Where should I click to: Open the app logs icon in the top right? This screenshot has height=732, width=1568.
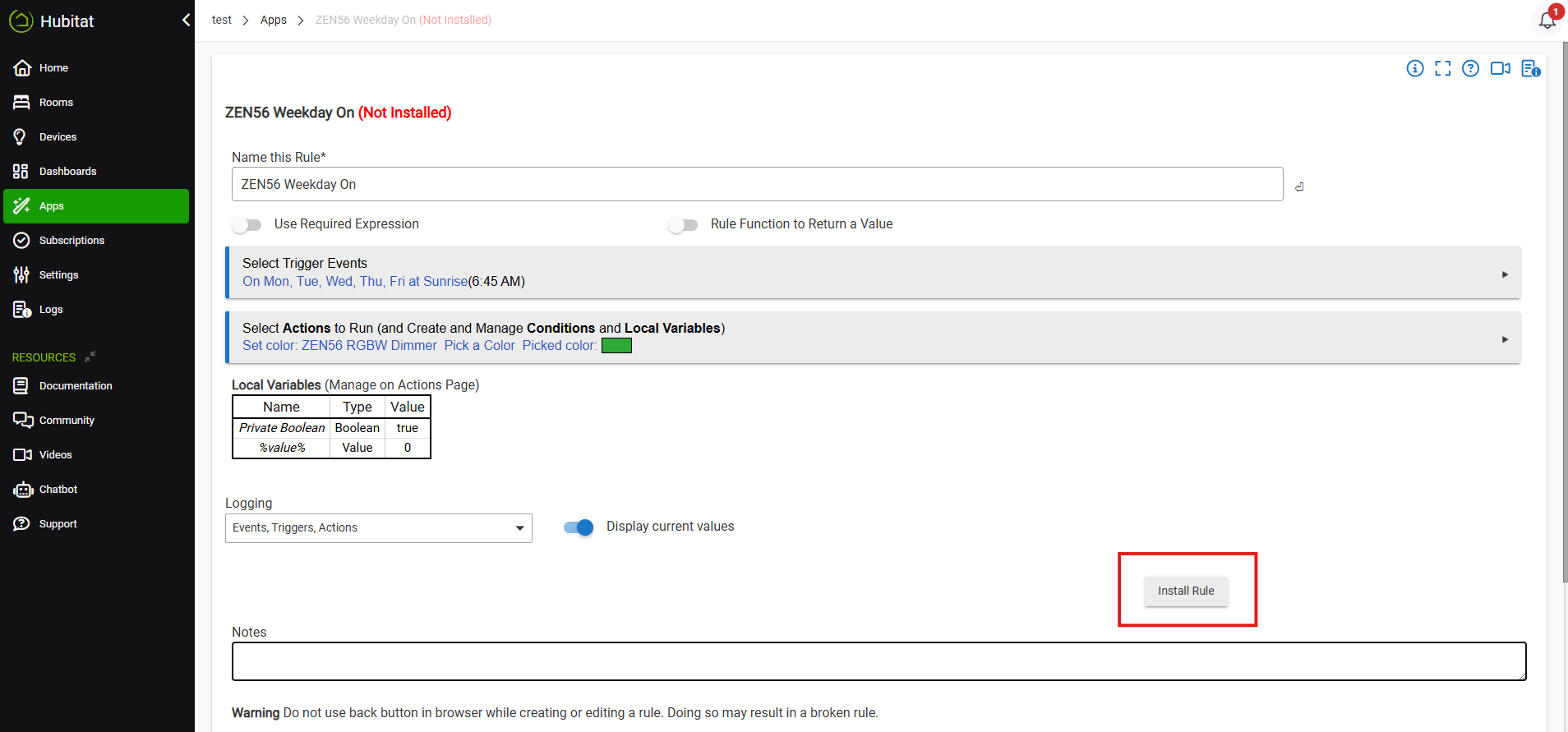click(1530, 68)
